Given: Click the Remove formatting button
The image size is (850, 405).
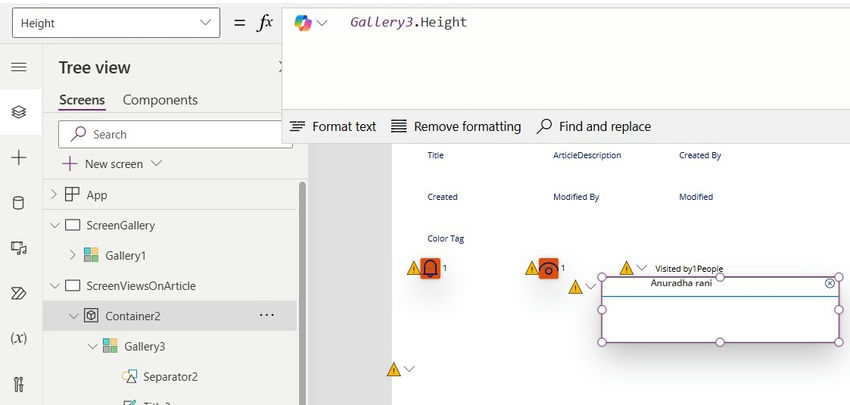Looking at the screenshot, I should 456,126.
